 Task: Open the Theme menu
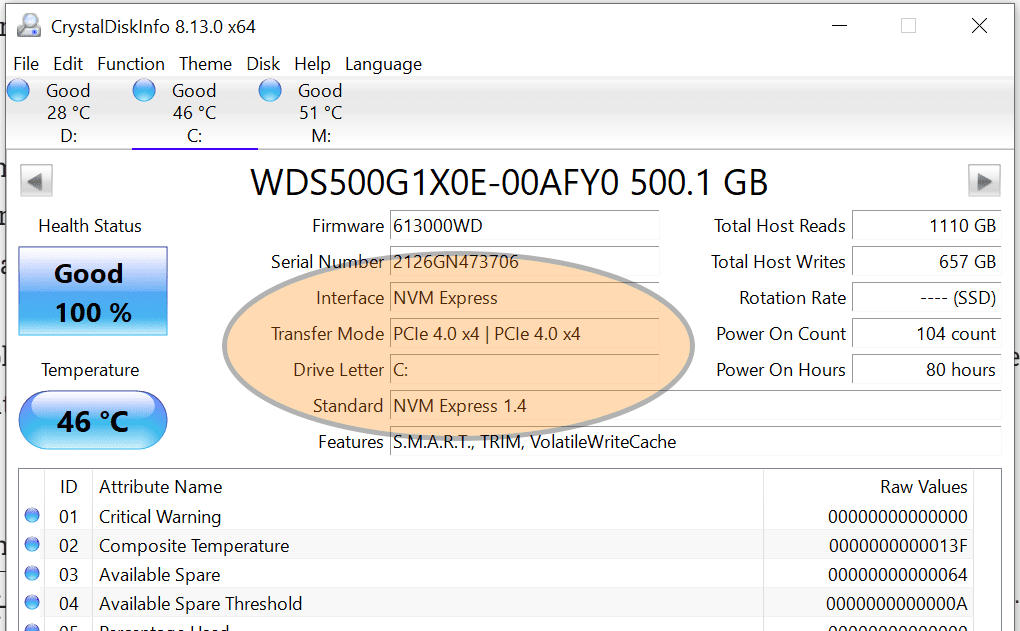click(206, 64)
